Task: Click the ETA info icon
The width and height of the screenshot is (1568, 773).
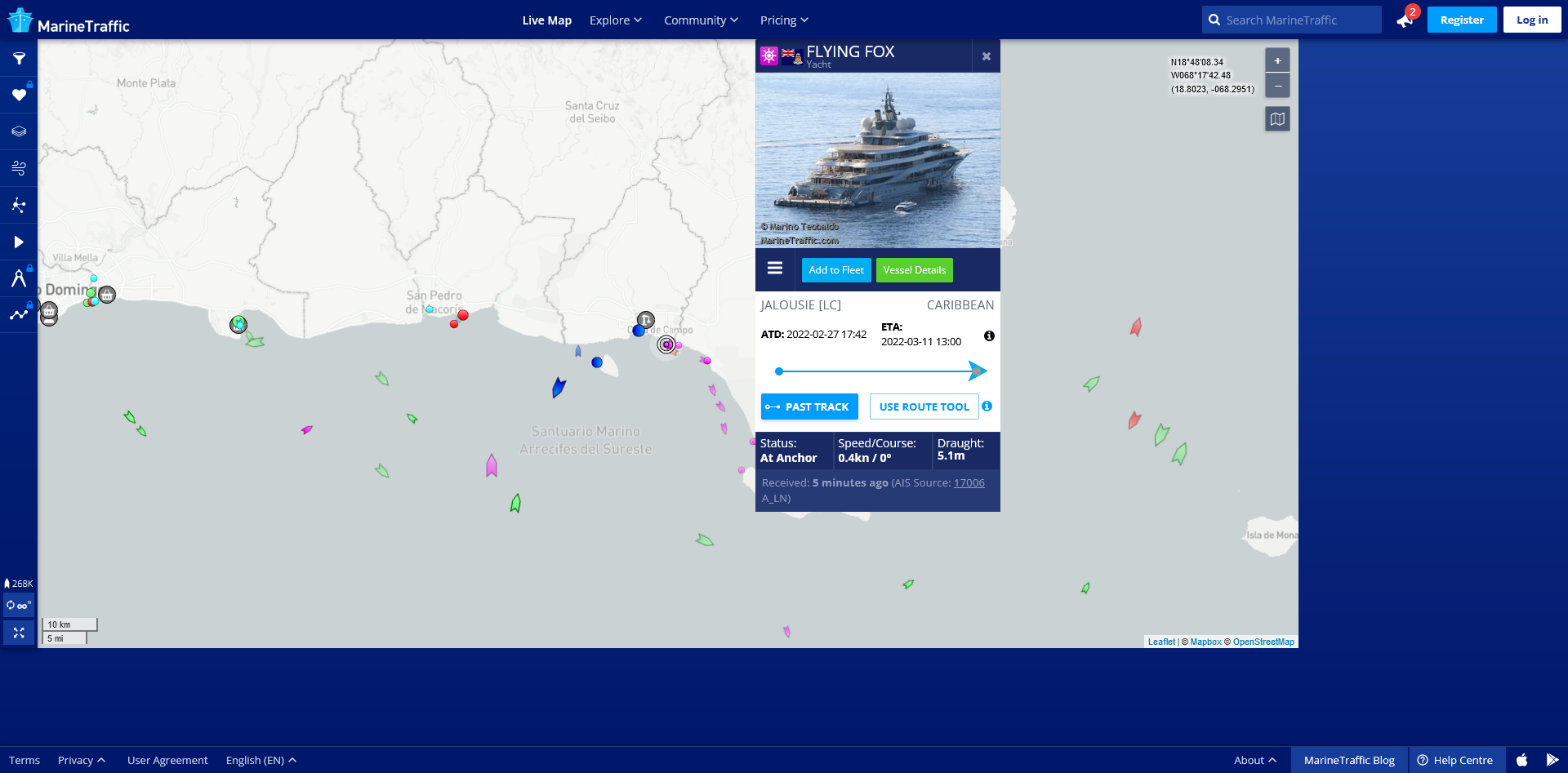Action: coord(989,336)
